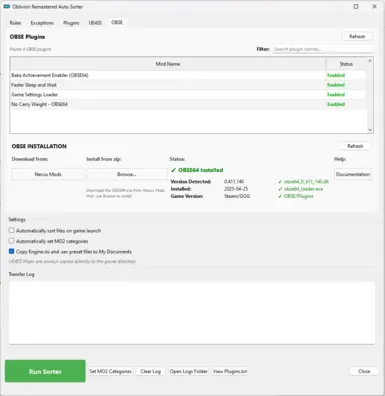This screenshot has height=396, width=385.
Task: Open the Exceptions tab
Action: [42, 23]
